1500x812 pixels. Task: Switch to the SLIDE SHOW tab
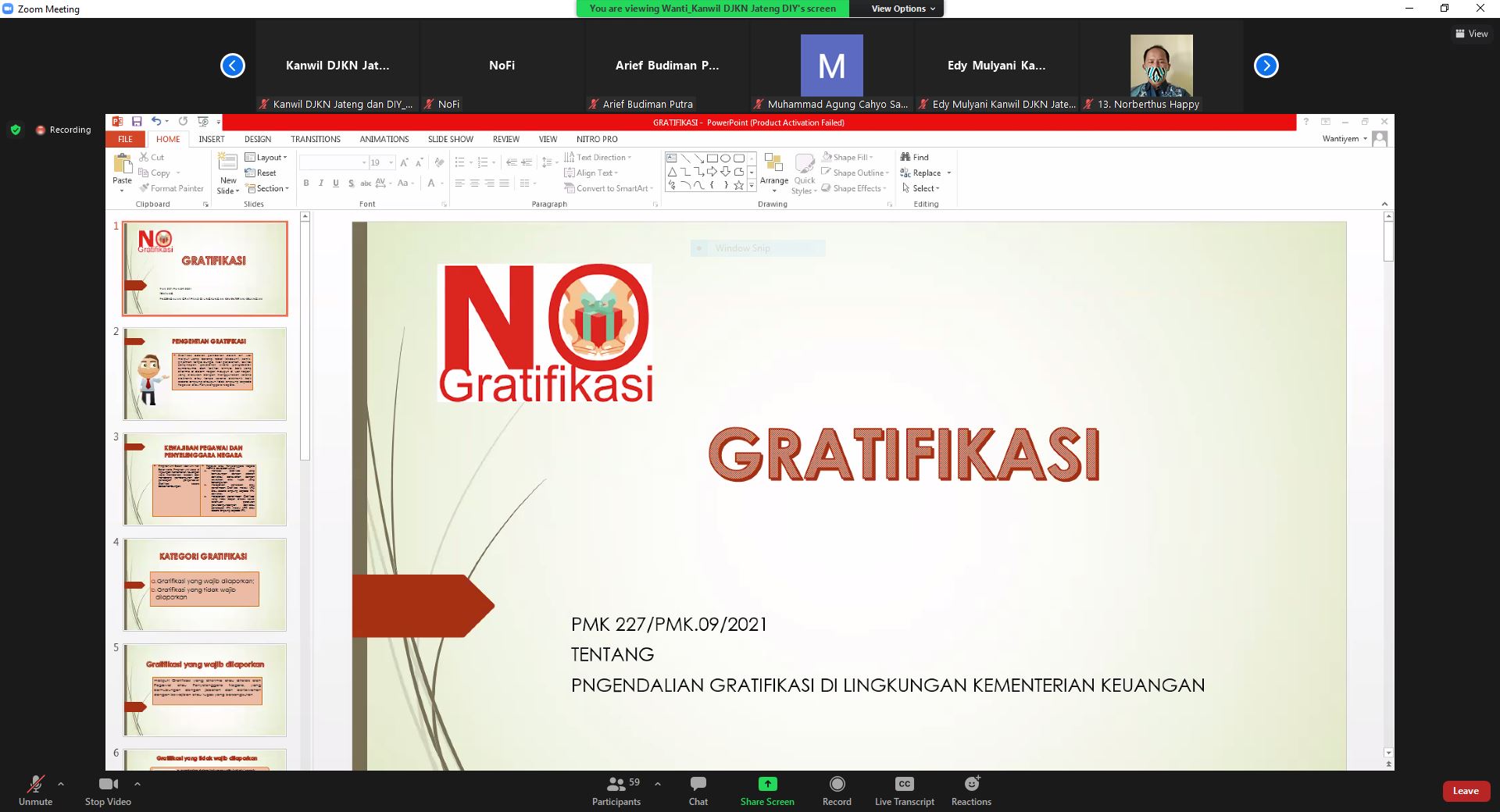point(451,139)
